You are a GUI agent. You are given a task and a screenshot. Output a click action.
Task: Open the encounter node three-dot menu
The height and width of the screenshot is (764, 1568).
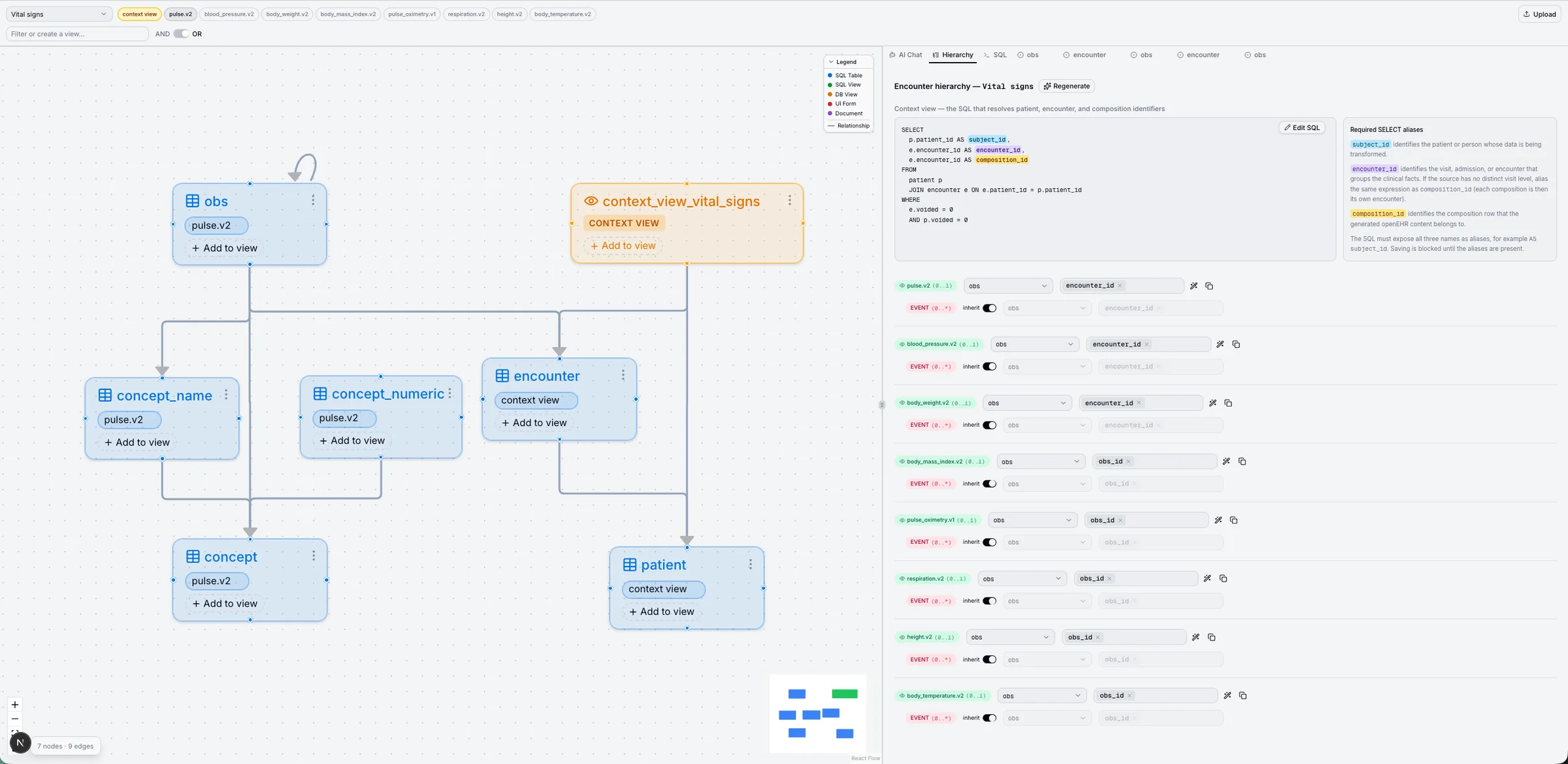(x=623, y=375)
